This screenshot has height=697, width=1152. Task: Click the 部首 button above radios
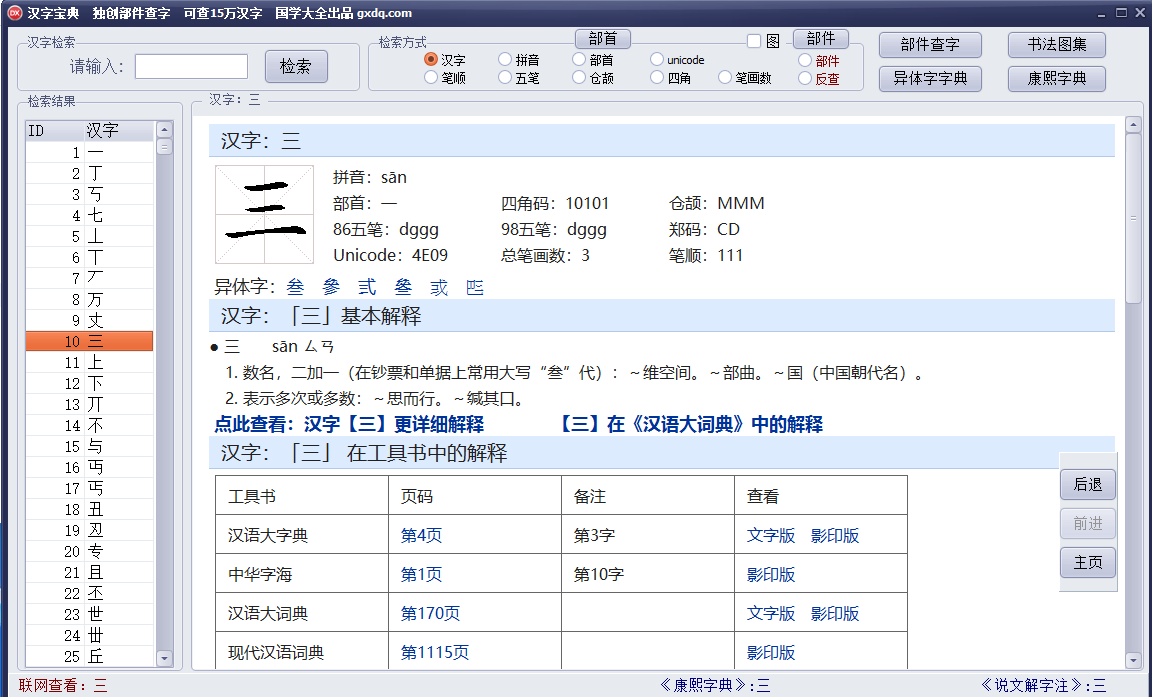click(x=602, y=39)
